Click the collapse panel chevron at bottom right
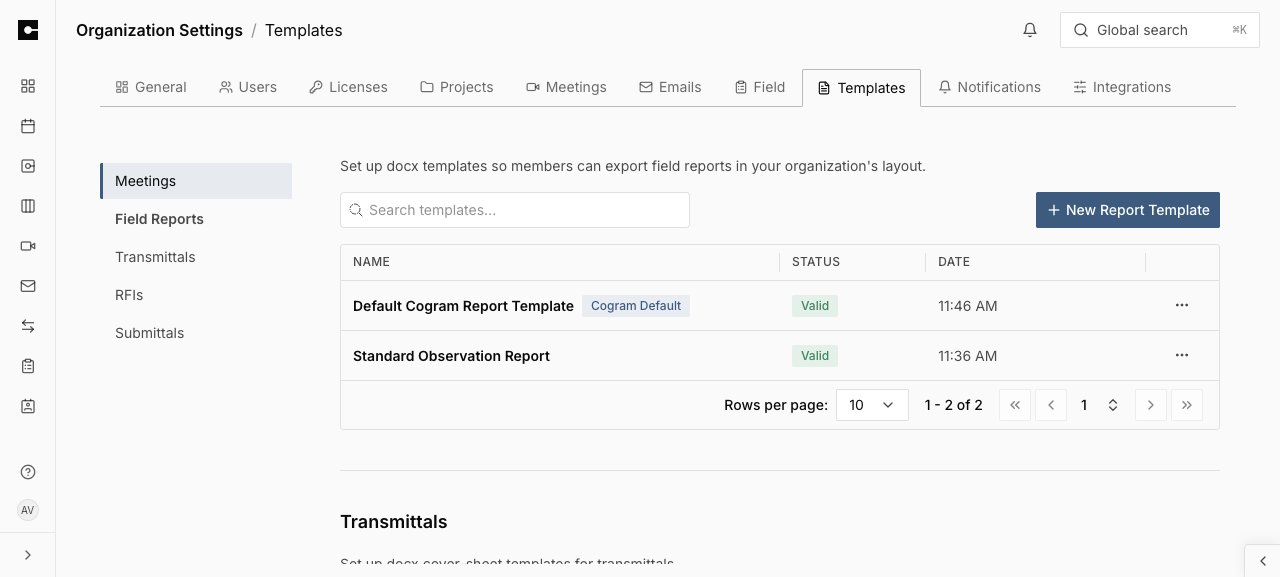Viewport: 1280px width, 577px height. [1263, 561]
